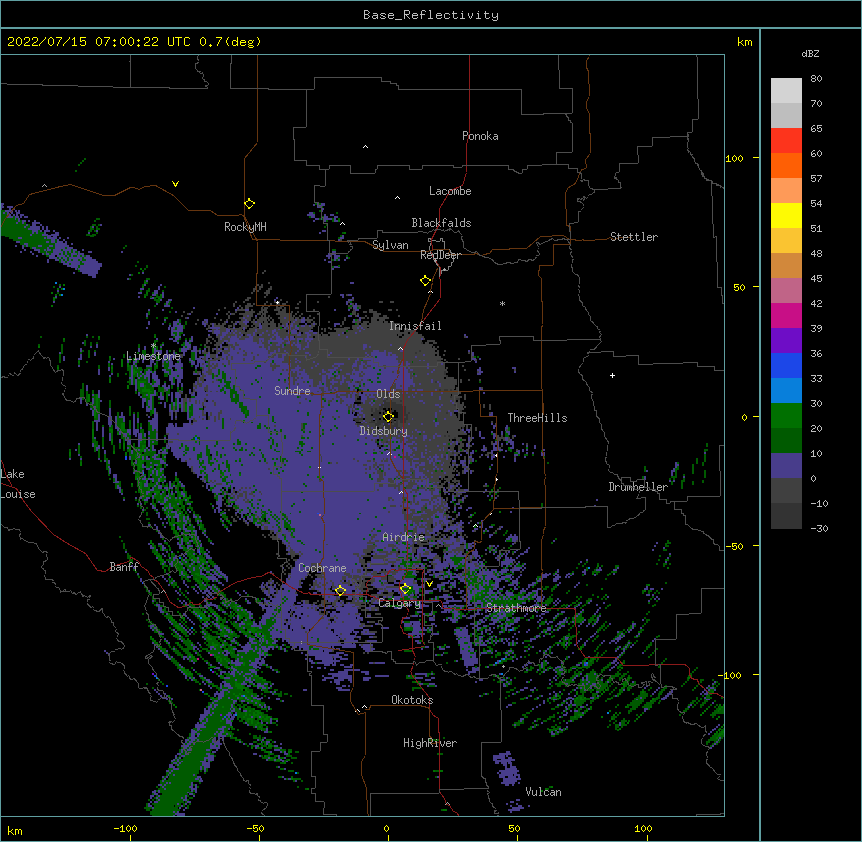Click the RockyMH label
The image size is (862, 842).
[x=245, y=227]
